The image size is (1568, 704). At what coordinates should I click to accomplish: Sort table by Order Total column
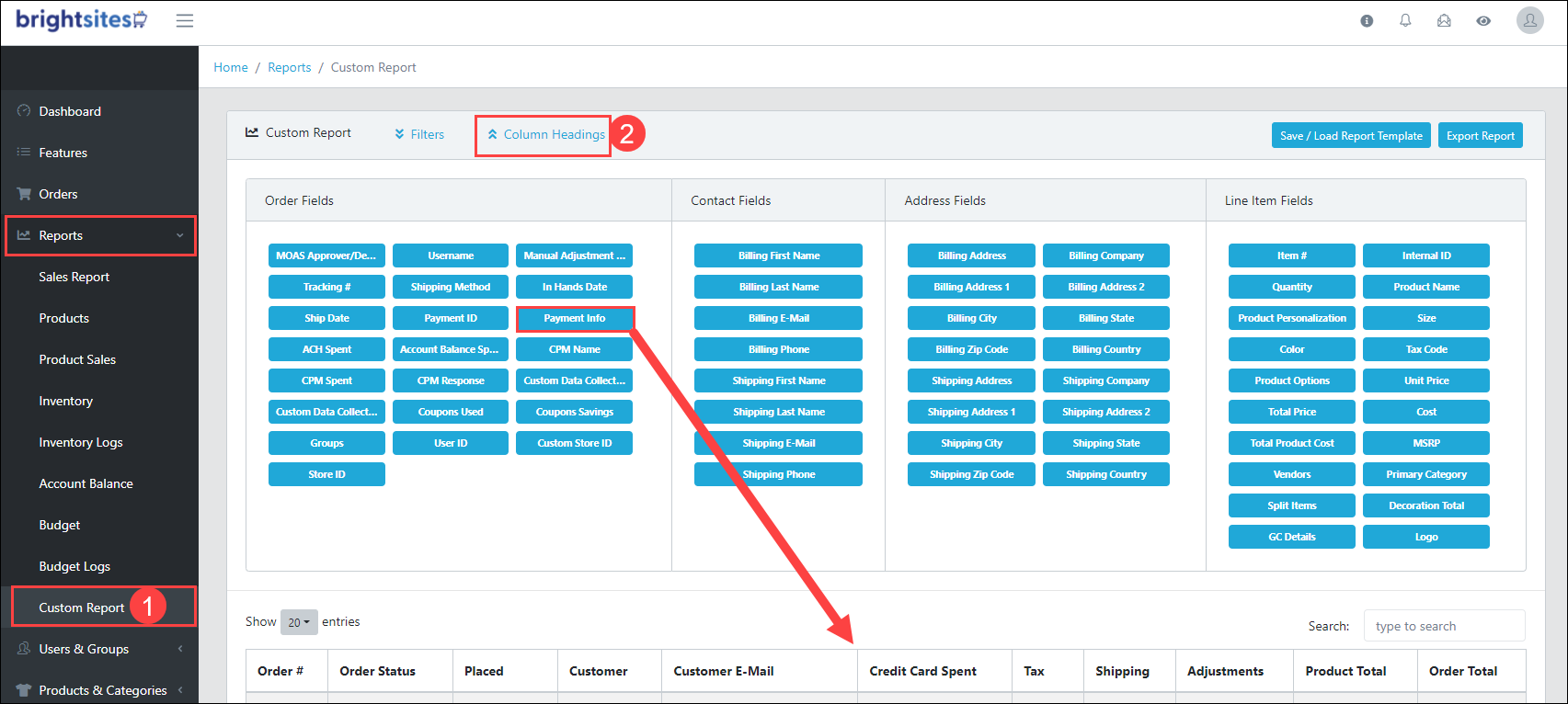(1471, 671)
